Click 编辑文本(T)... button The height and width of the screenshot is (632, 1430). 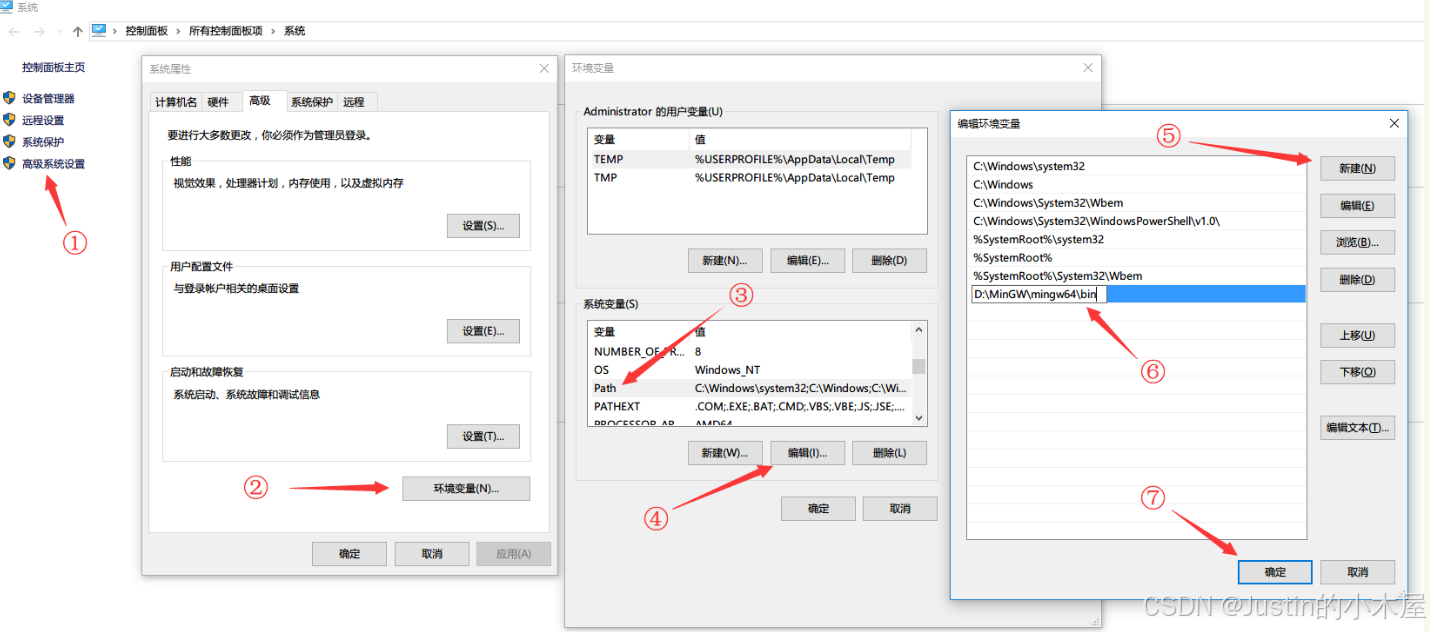tap(1357, 427)
